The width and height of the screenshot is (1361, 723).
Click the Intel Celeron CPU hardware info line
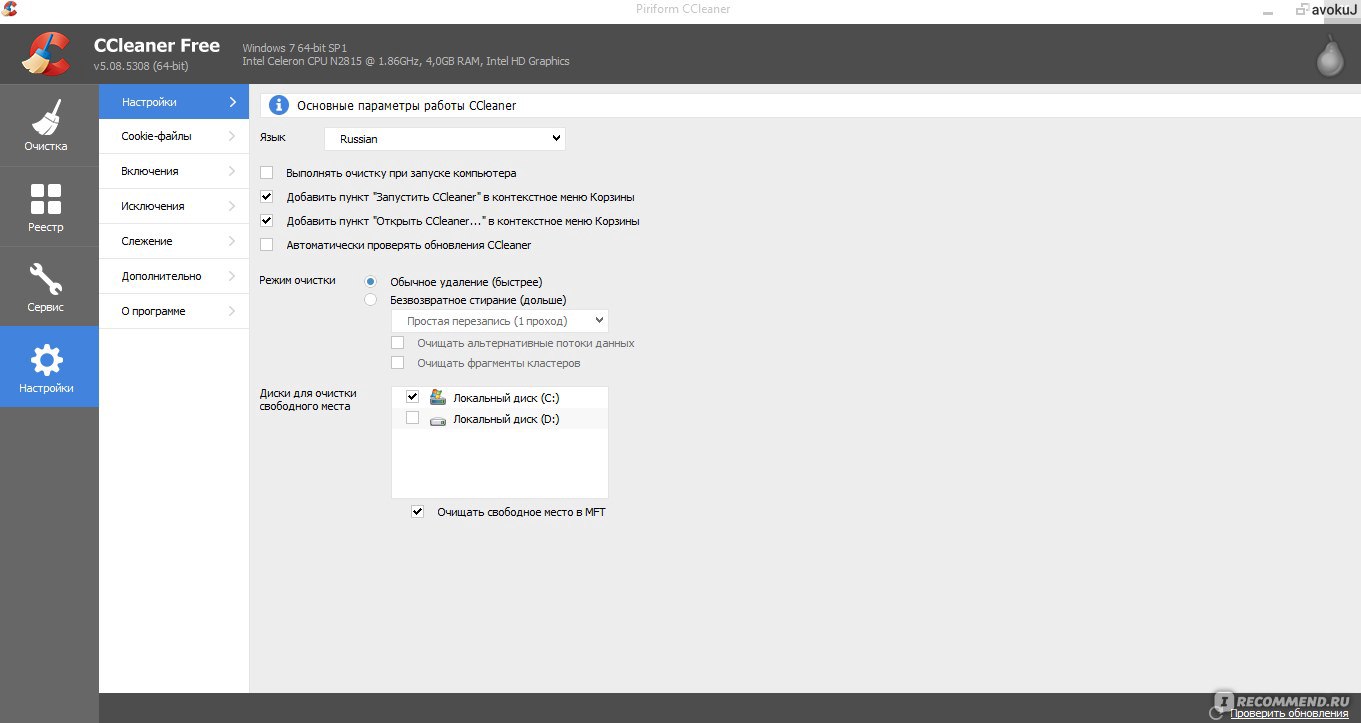coord(406,61)
